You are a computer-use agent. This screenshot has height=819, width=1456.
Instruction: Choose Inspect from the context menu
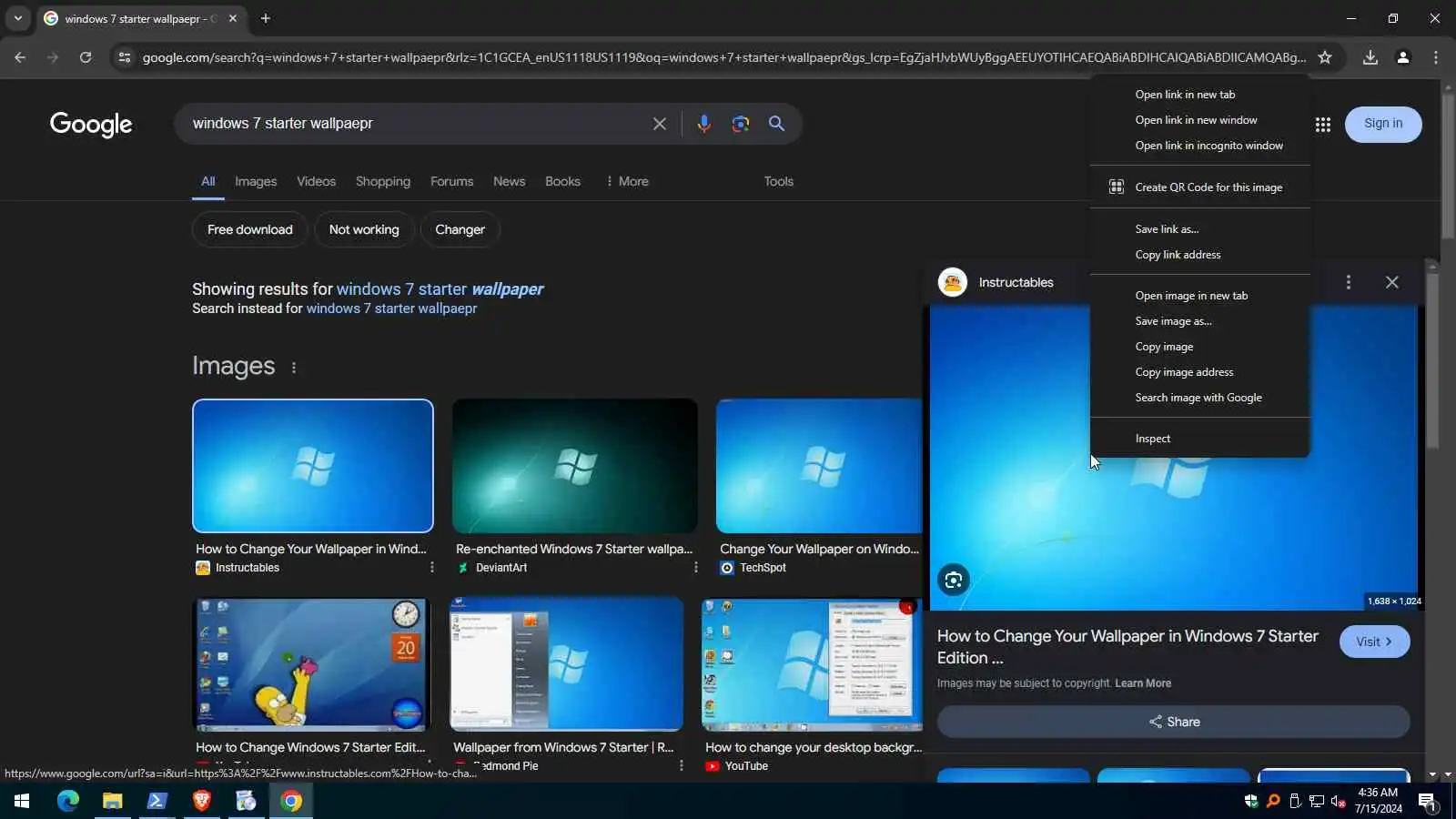point(1200,439)
